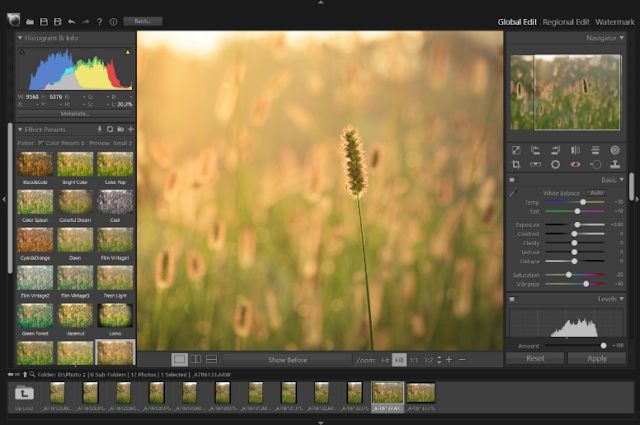Toggle the highlight clipping yellow triangle

pos(128,52)
